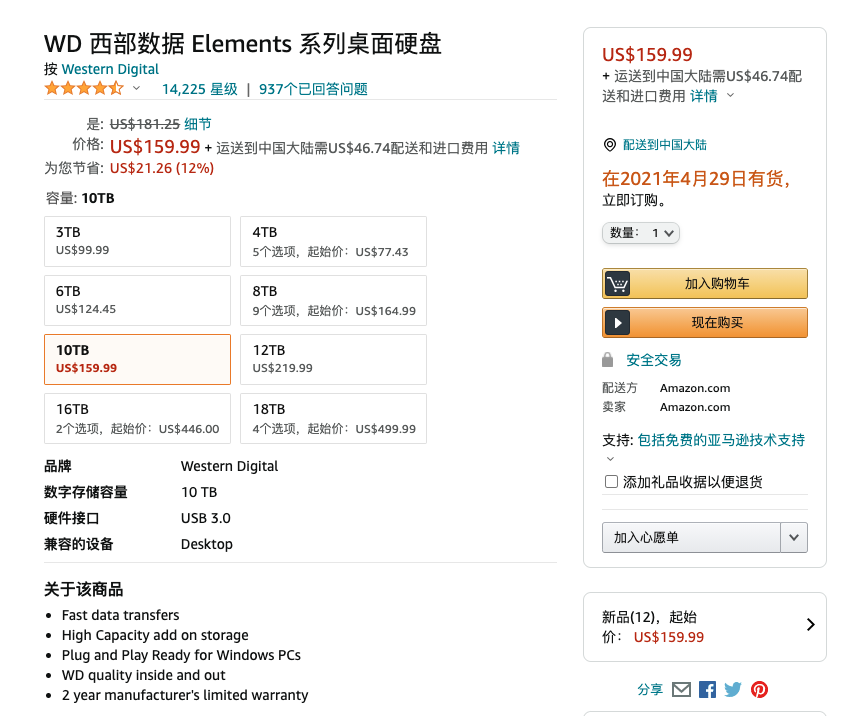
Task: Select the 12TB capacity option
Action: pyautogui.click(x=333, y=359)
